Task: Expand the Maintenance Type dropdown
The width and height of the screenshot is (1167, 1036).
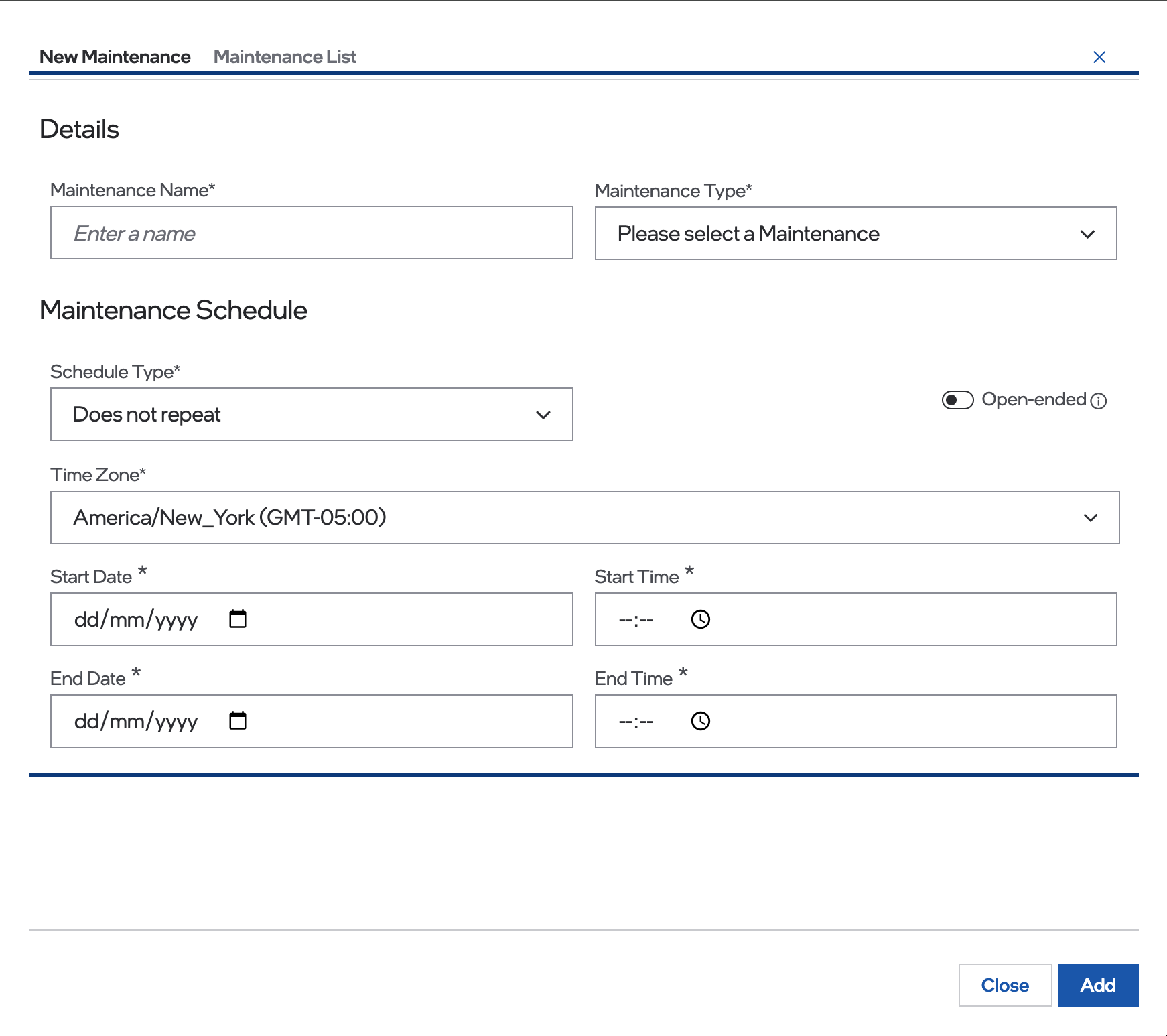Action: [x=855, y=233]
